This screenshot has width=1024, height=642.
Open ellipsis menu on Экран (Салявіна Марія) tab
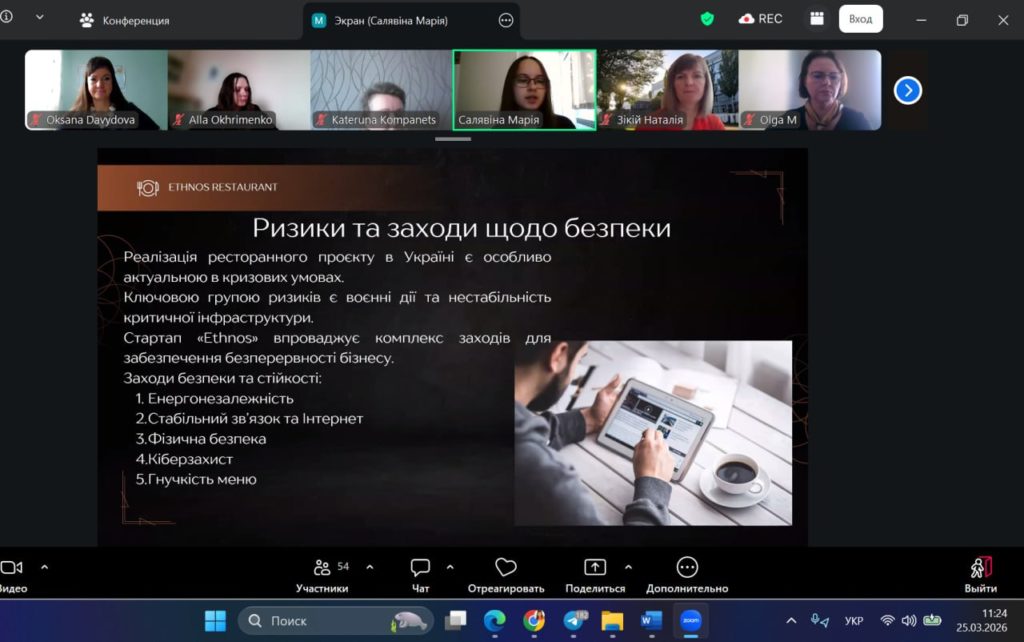pyautogui.click(x=506, y=20)
